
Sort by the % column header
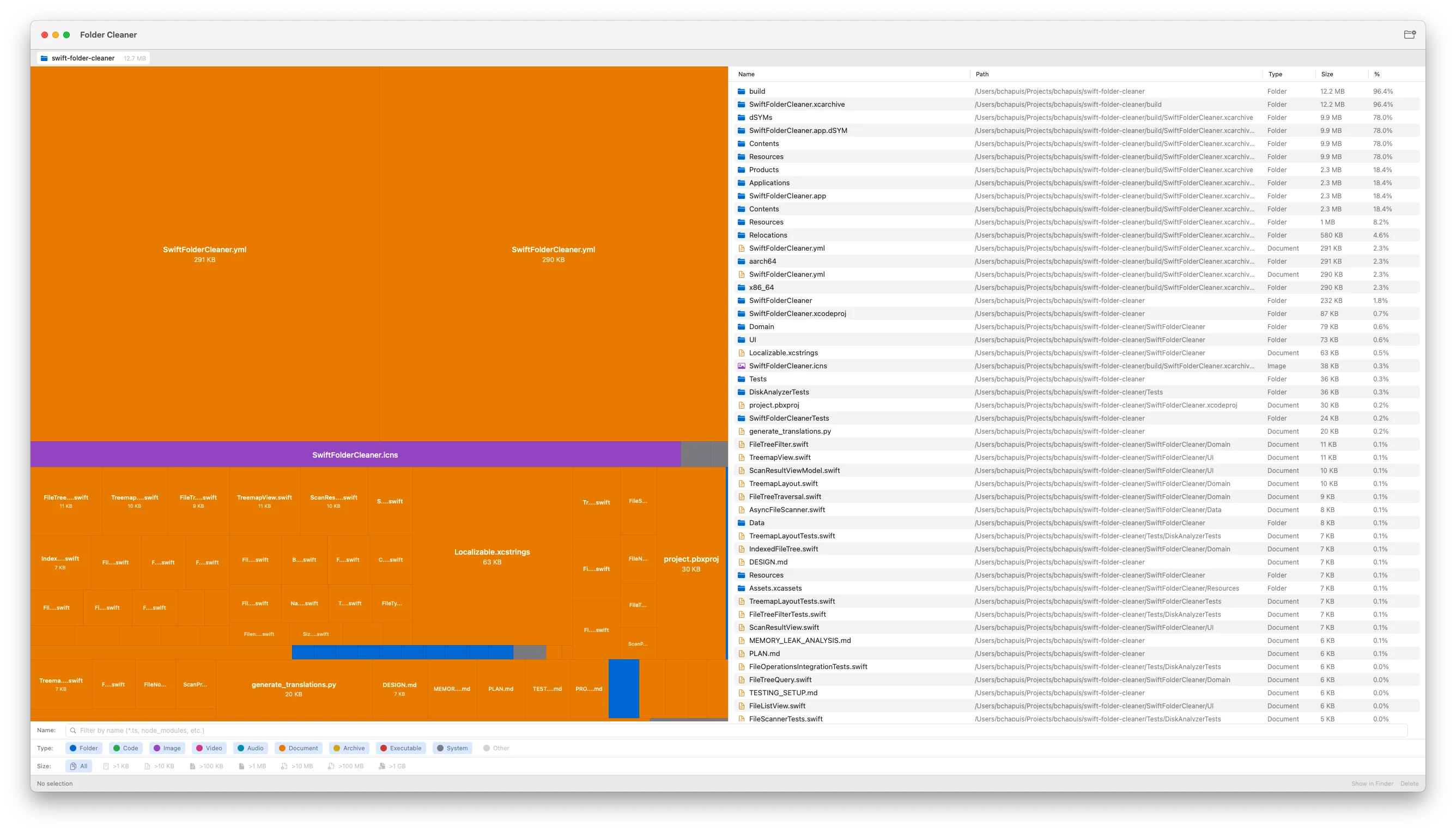coord(1376,74)
